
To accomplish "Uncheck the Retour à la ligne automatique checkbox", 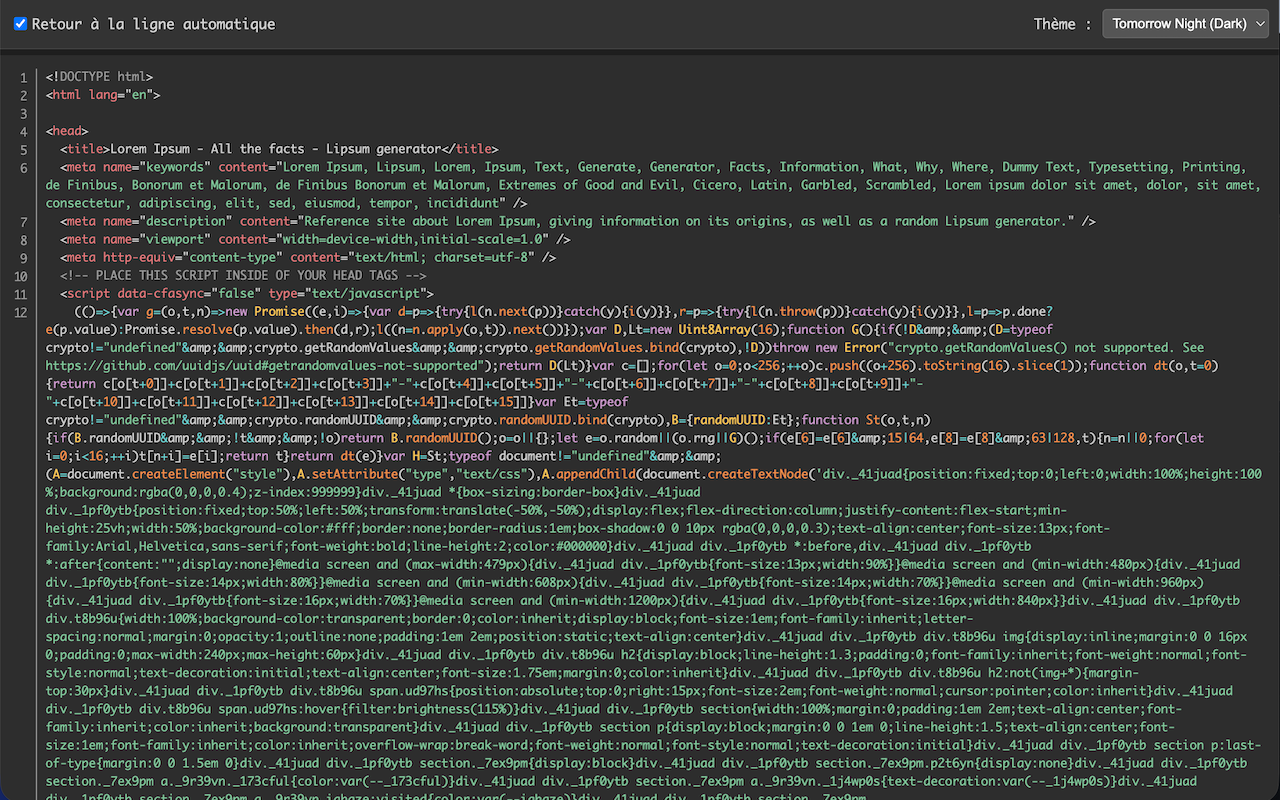I will (x=20, y=23).
